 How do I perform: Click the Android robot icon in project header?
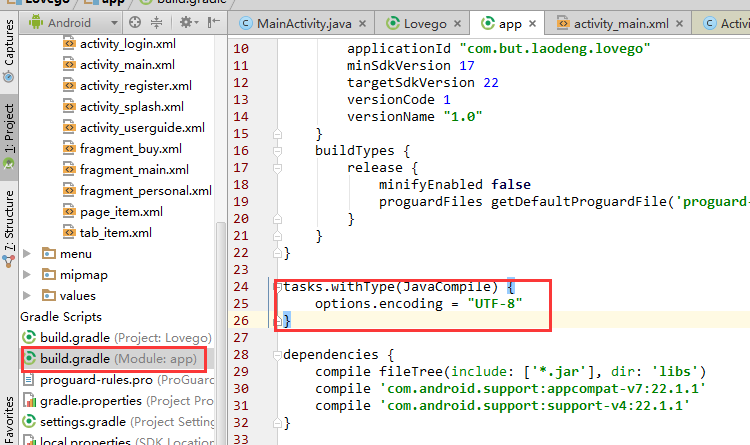(36, 22)
